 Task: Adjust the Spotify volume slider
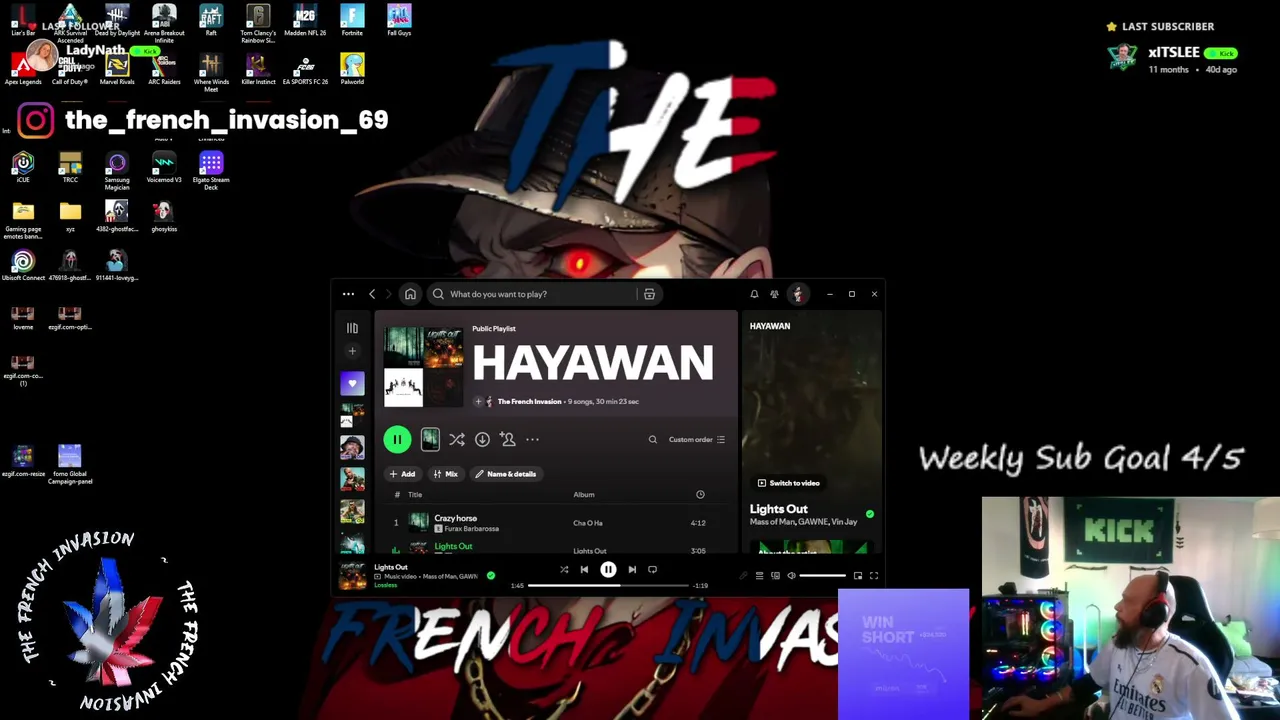(x=823, y=576)
